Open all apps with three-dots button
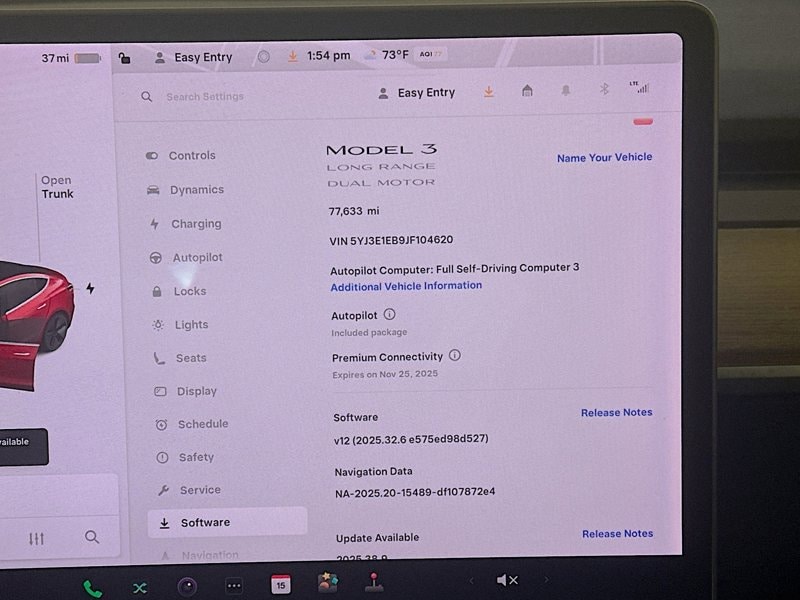 234,586
